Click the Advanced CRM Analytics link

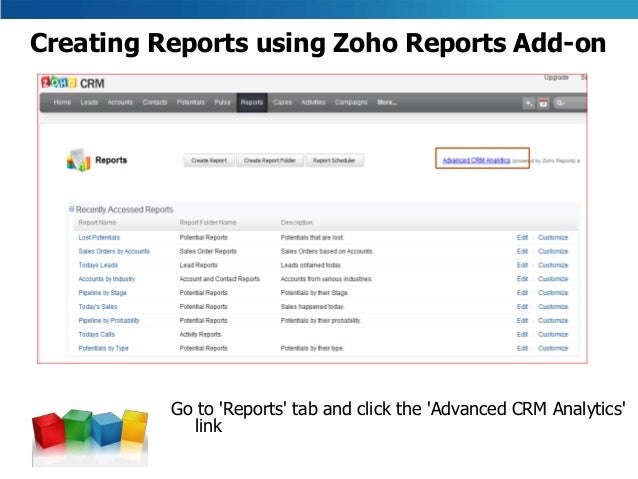[476, 160]
